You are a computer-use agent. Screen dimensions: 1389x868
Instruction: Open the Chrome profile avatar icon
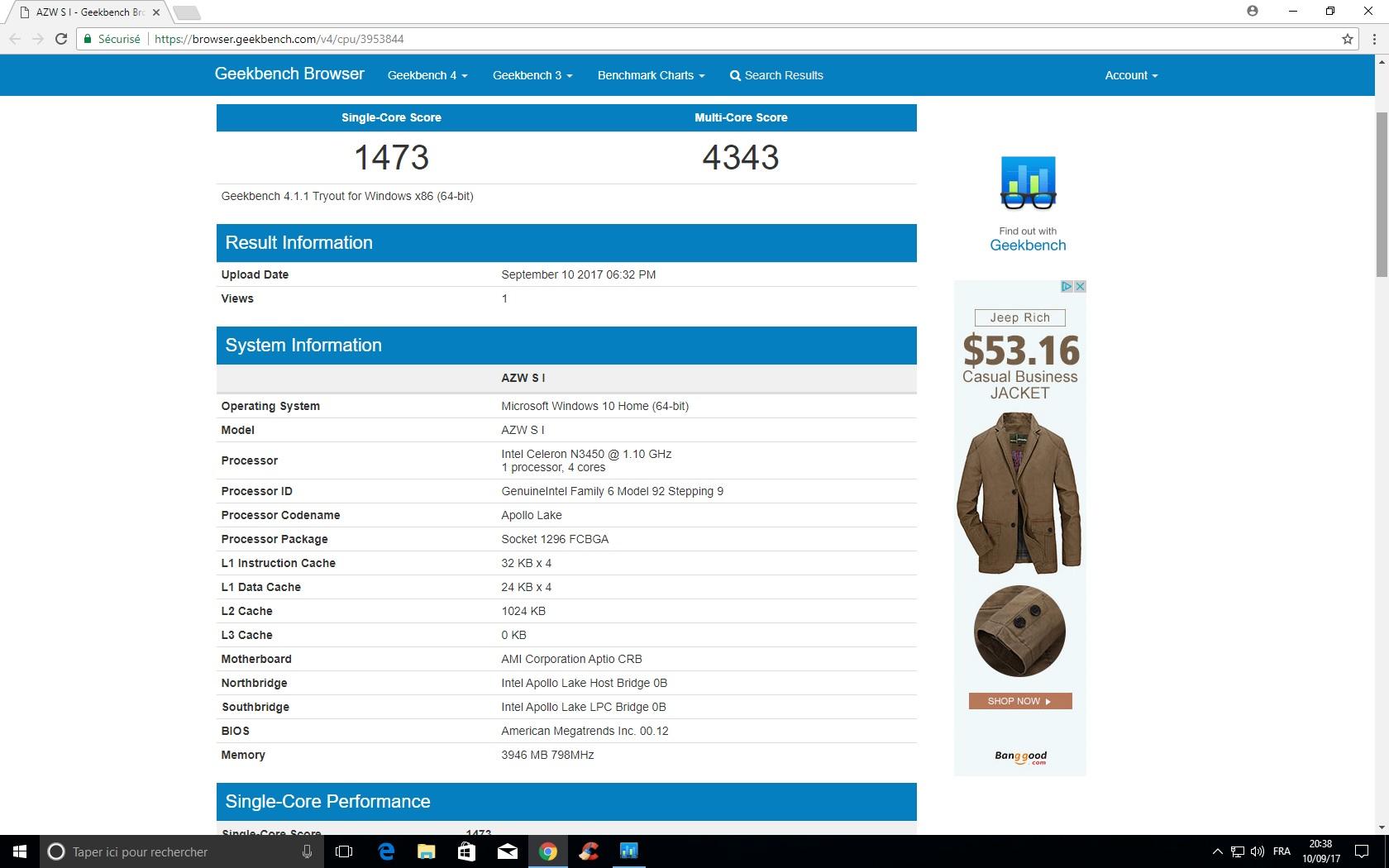click(1253, 11)
